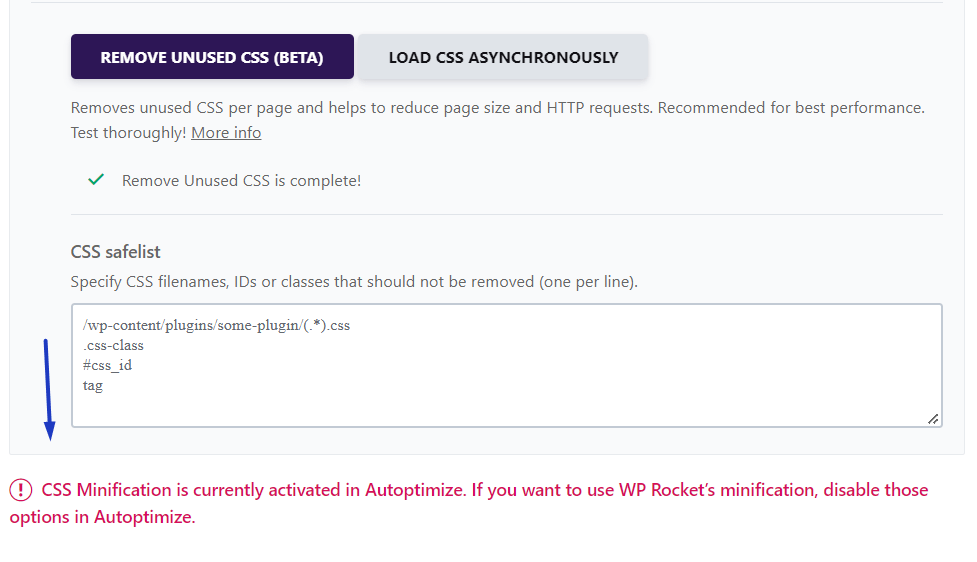Click the #css_id entry in safelist
Viewport: 977px width, 562px height.
[x=107, y=365]
